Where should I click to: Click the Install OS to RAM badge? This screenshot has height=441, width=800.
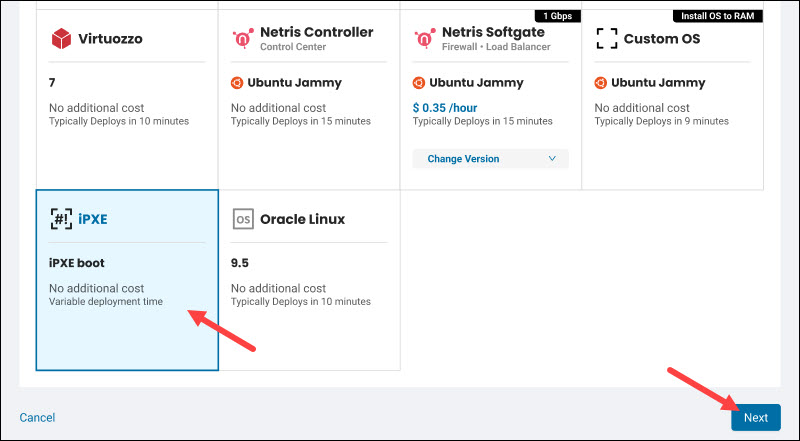click(717, 16)
